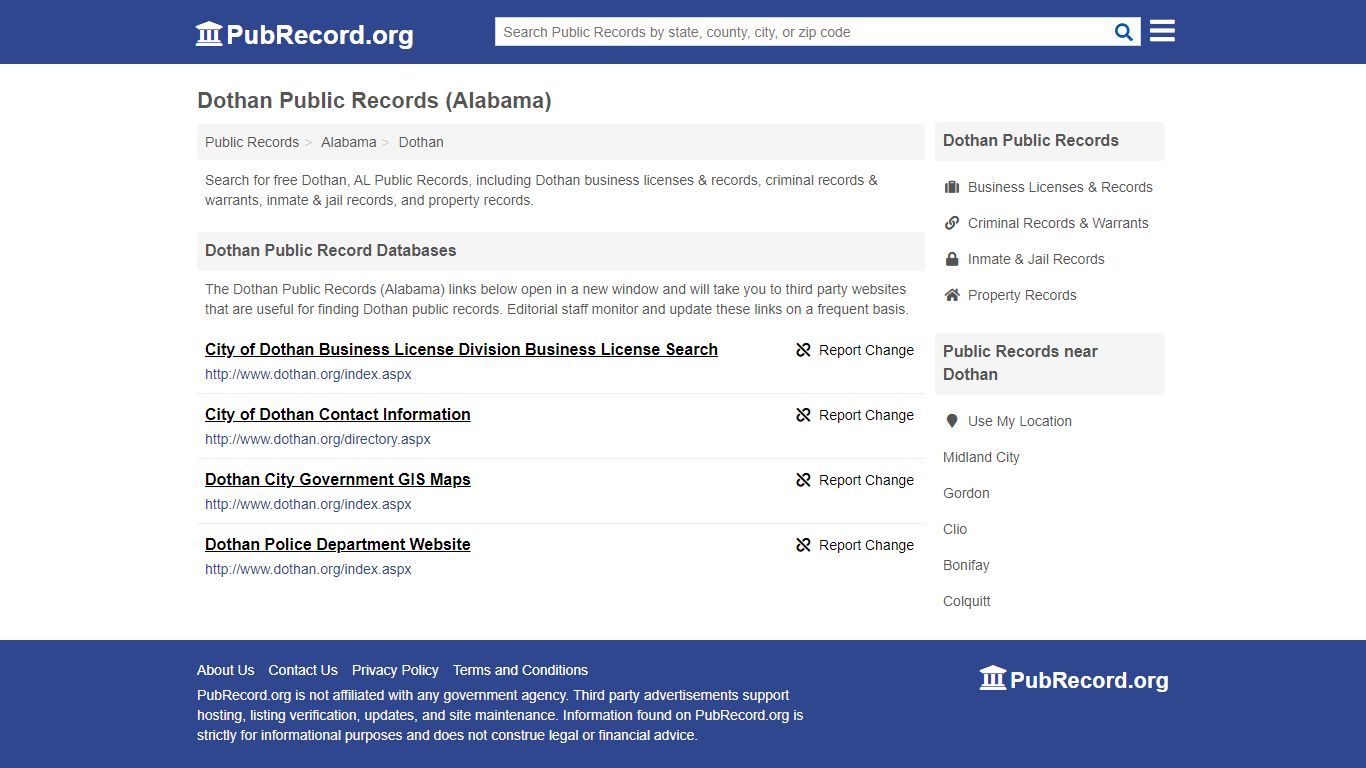Click broken-link icon for Contact Information row
Image resolution: width=1366 pixels, height=768 pixels.
click(x=803, y=415)
